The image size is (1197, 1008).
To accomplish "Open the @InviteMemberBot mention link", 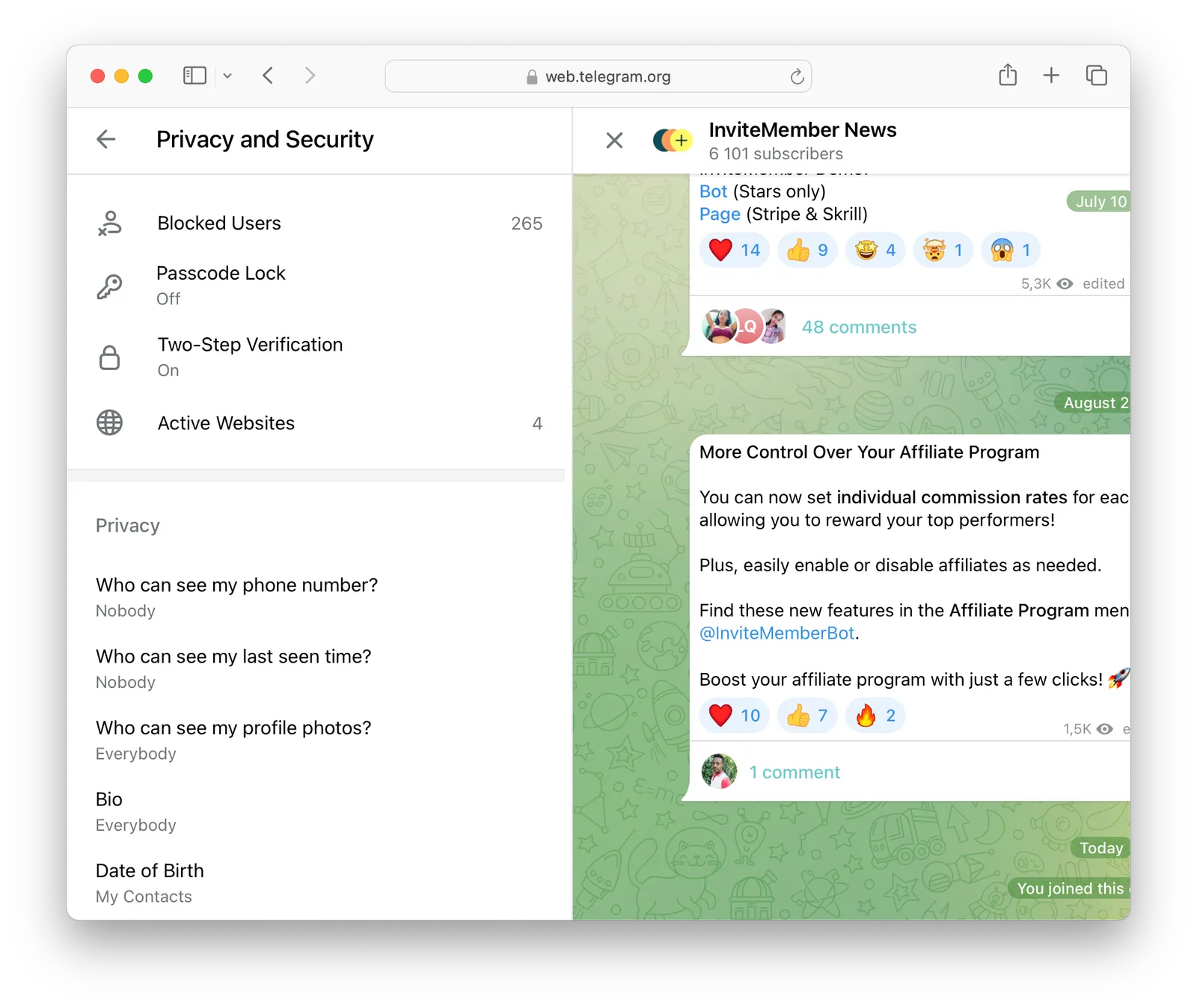I will 777,633.
